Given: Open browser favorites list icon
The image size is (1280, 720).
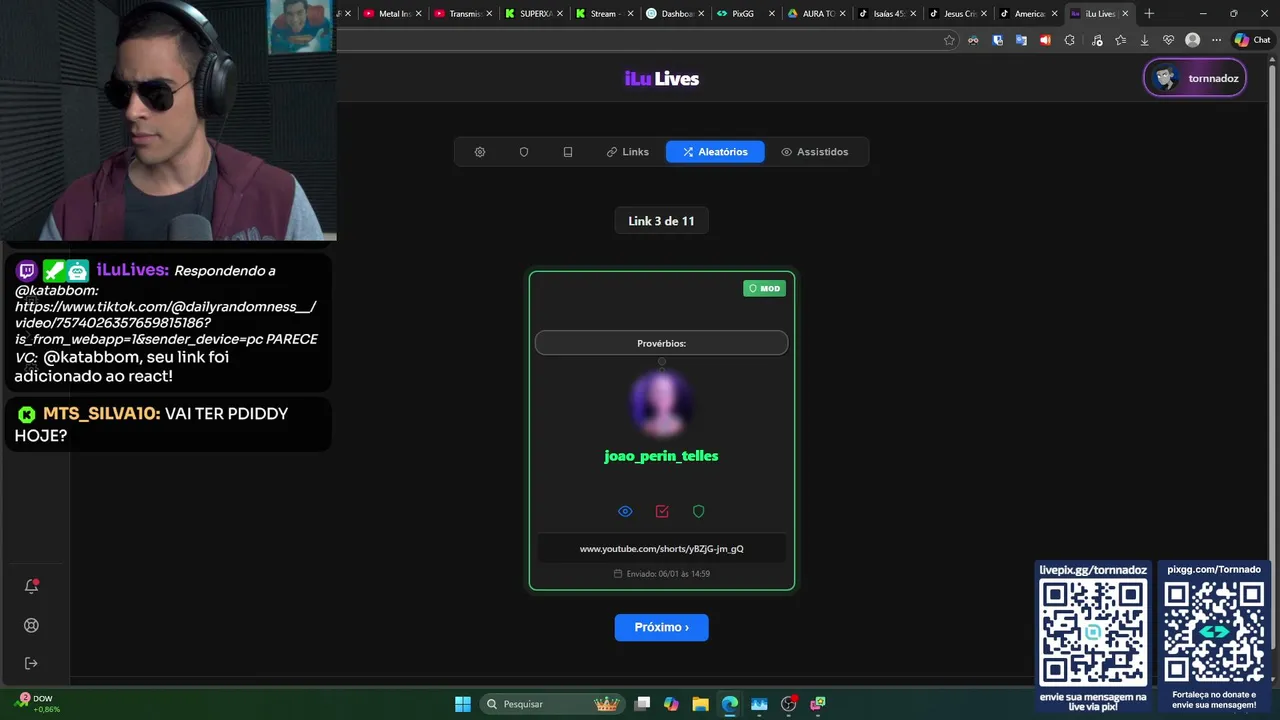Looking at the screenshot, I should 1120,40.
